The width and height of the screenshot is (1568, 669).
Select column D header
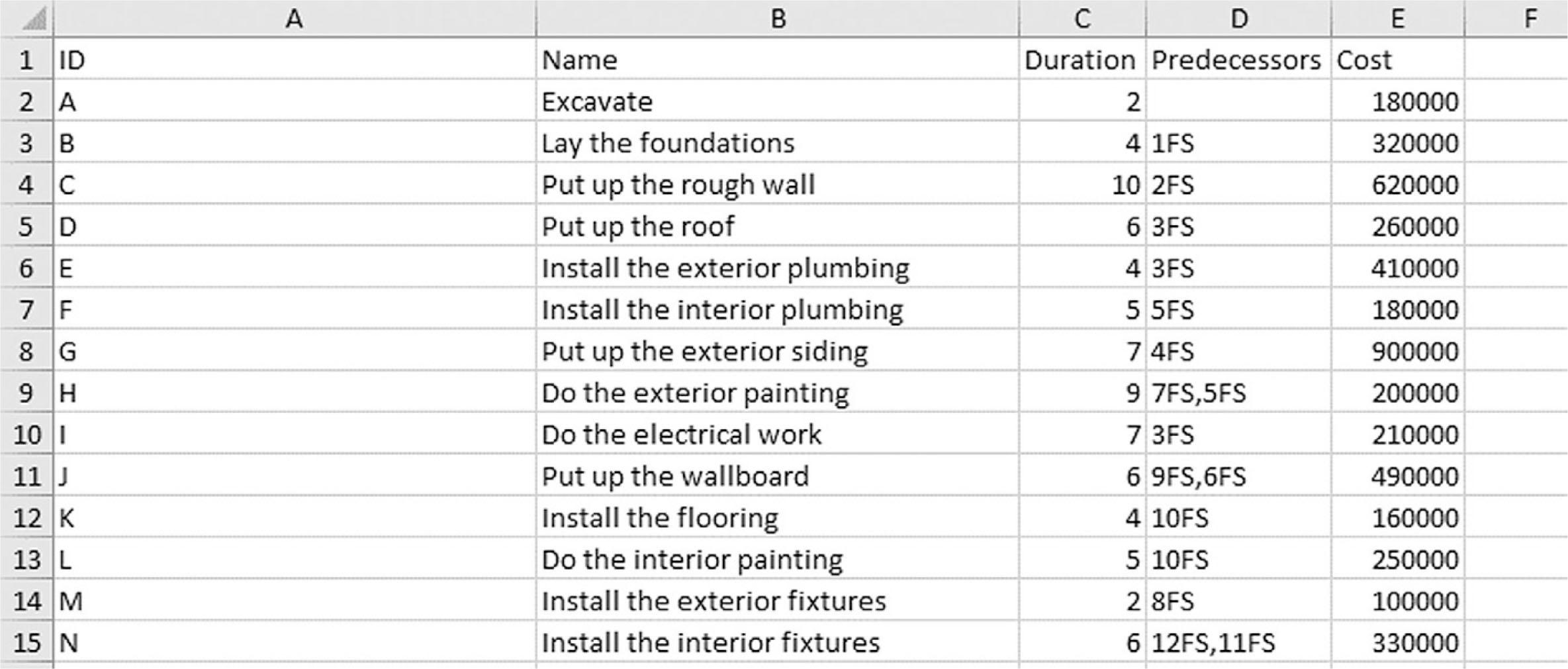click(x=1238, y=19)
